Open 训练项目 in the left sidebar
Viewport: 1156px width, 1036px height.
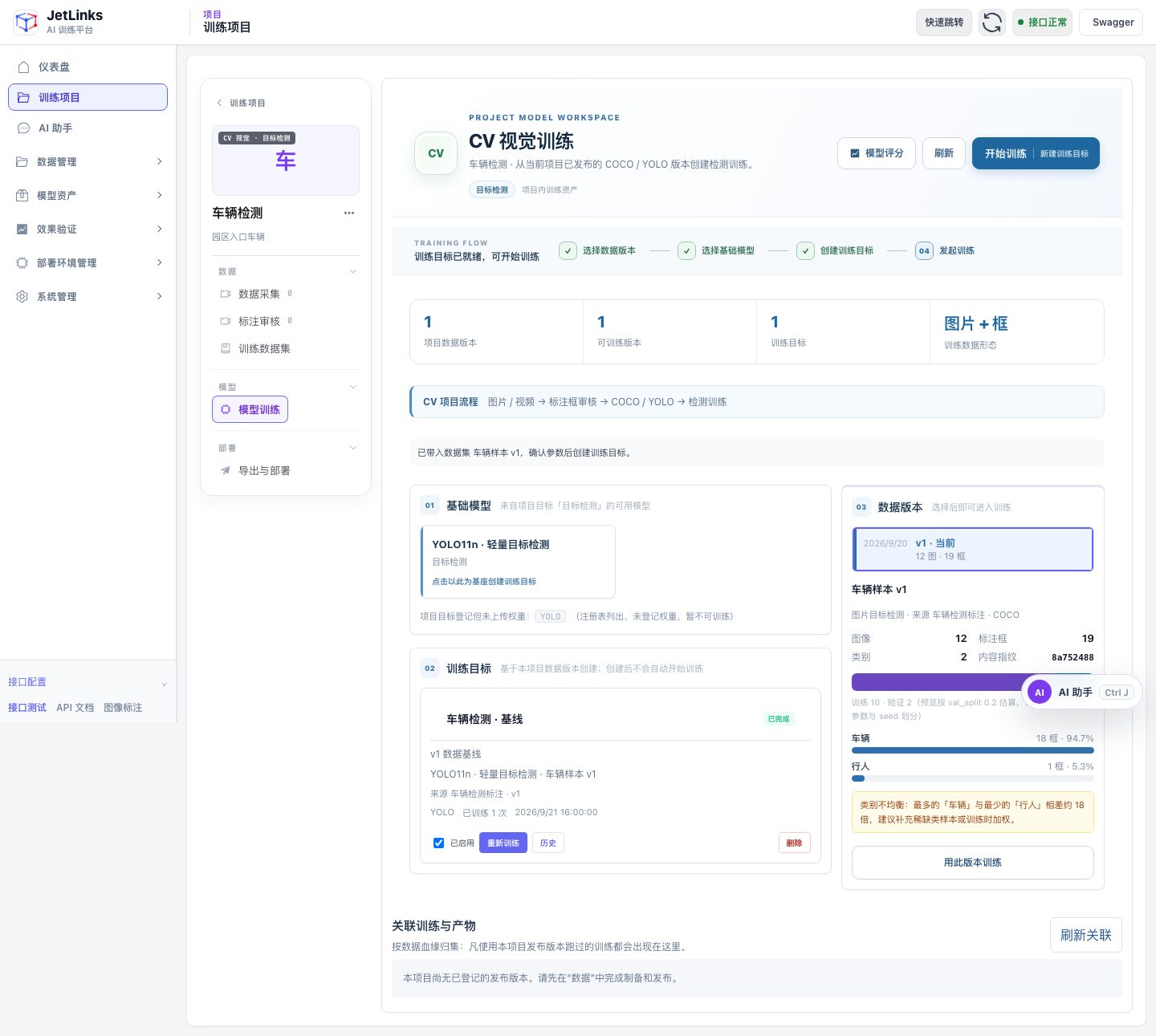(88, 97)
